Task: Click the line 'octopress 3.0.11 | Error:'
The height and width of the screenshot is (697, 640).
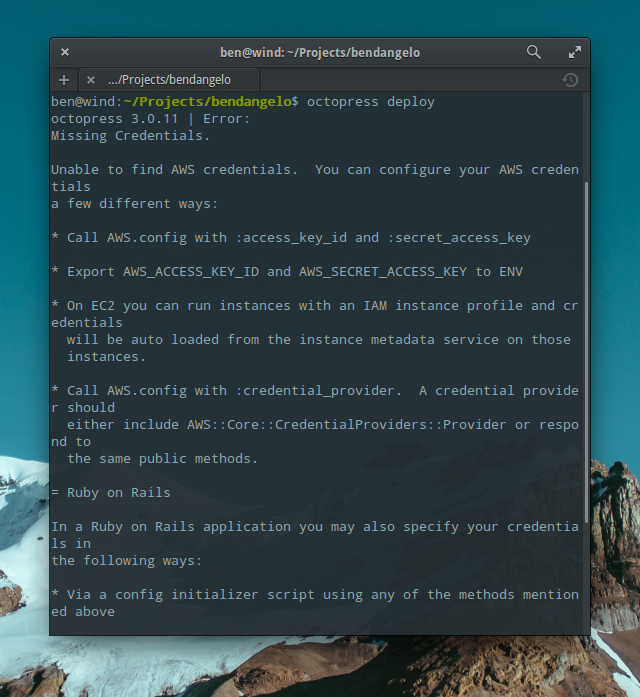Action: pyautogui.click(x=151, y=119)
